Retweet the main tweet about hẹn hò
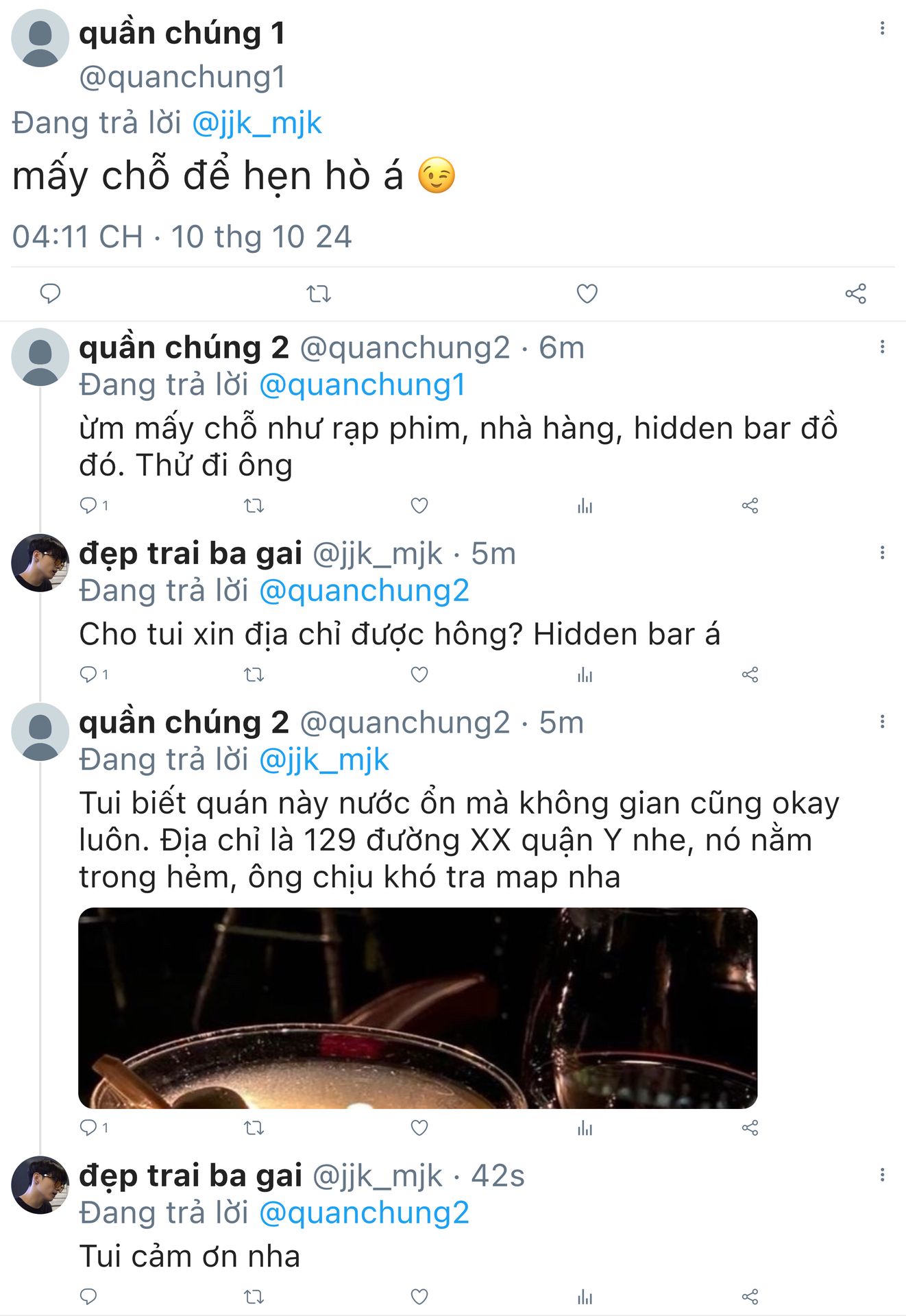The width and height of the screenshot is (906, 1316). (x=319, y=294)
